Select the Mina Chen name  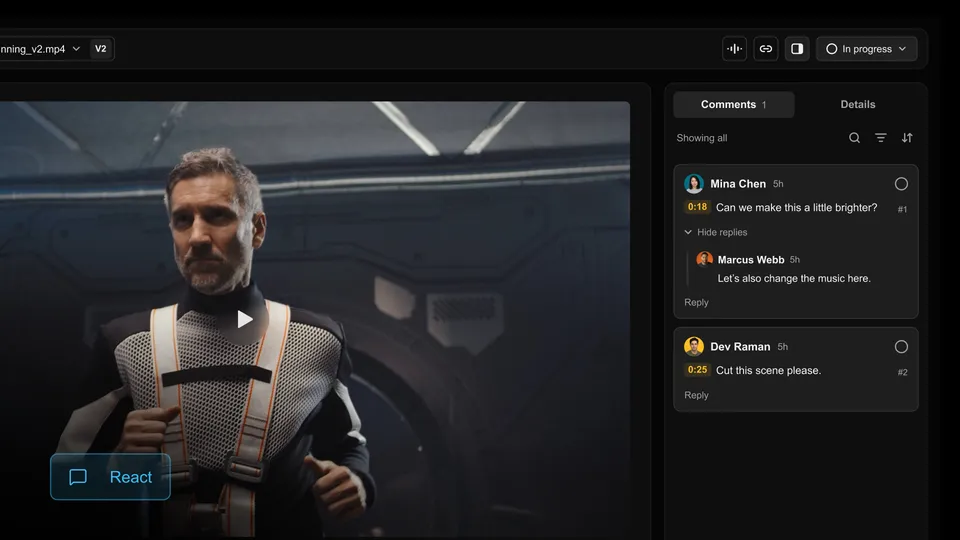[738, 184]
